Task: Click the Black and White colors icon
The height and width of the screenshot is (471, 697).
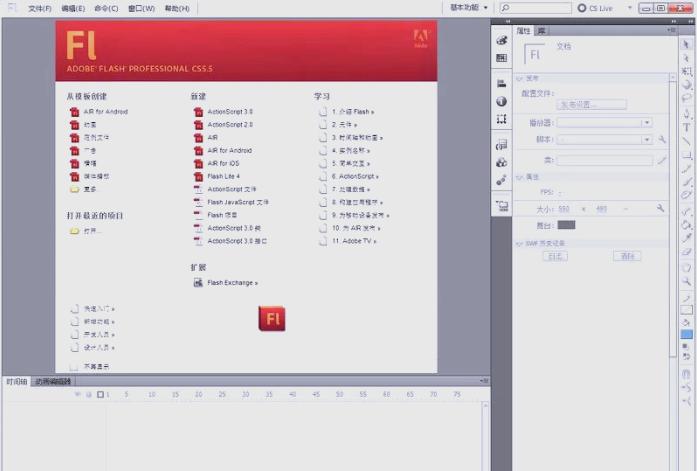Action: click(x=685, y=346)
